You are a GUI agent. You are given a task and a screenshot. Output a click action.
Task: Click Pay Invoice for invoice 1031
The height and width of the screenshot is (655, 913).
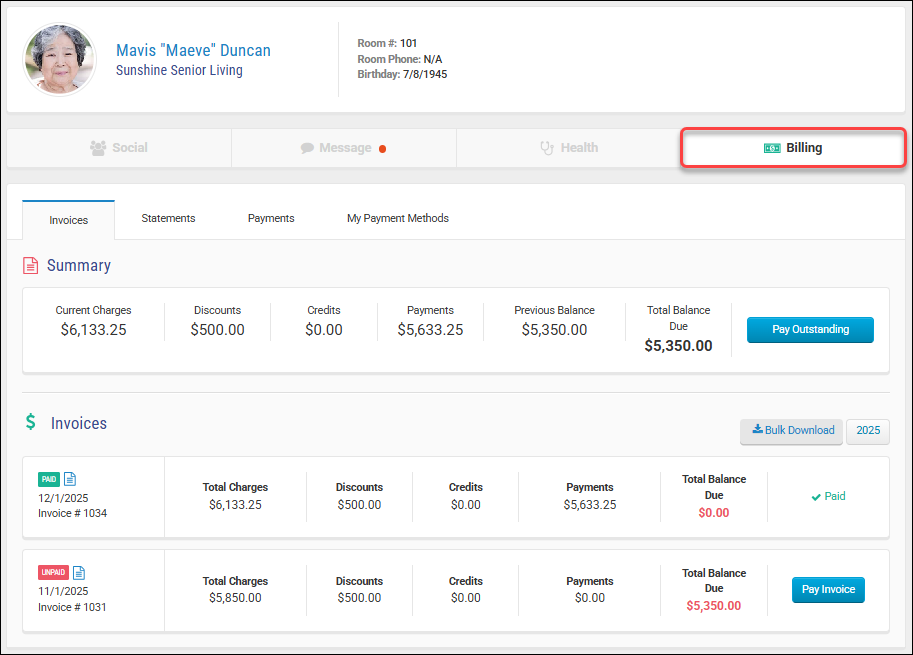[828, 589]
